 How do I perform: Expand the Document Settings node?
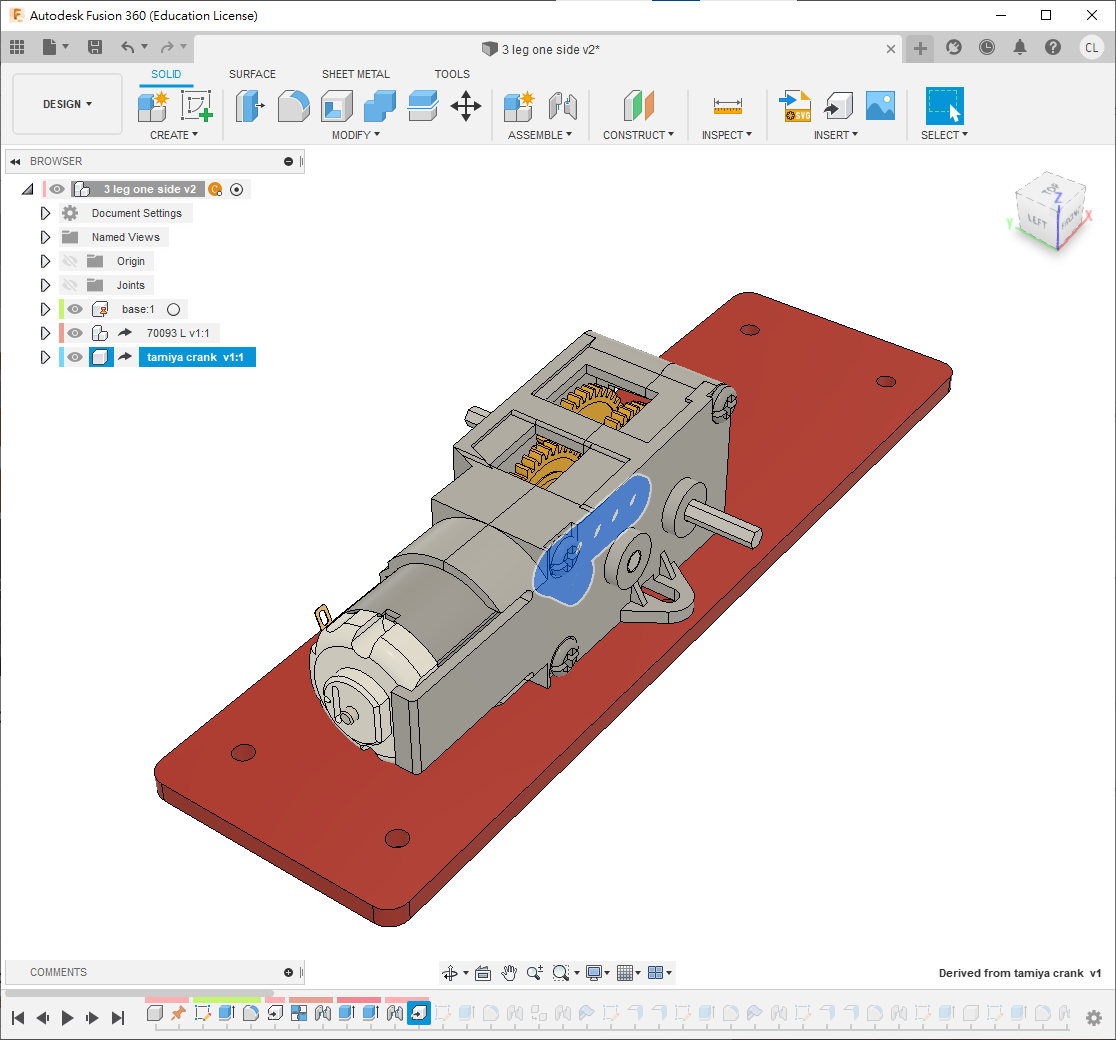coord(45,214)
